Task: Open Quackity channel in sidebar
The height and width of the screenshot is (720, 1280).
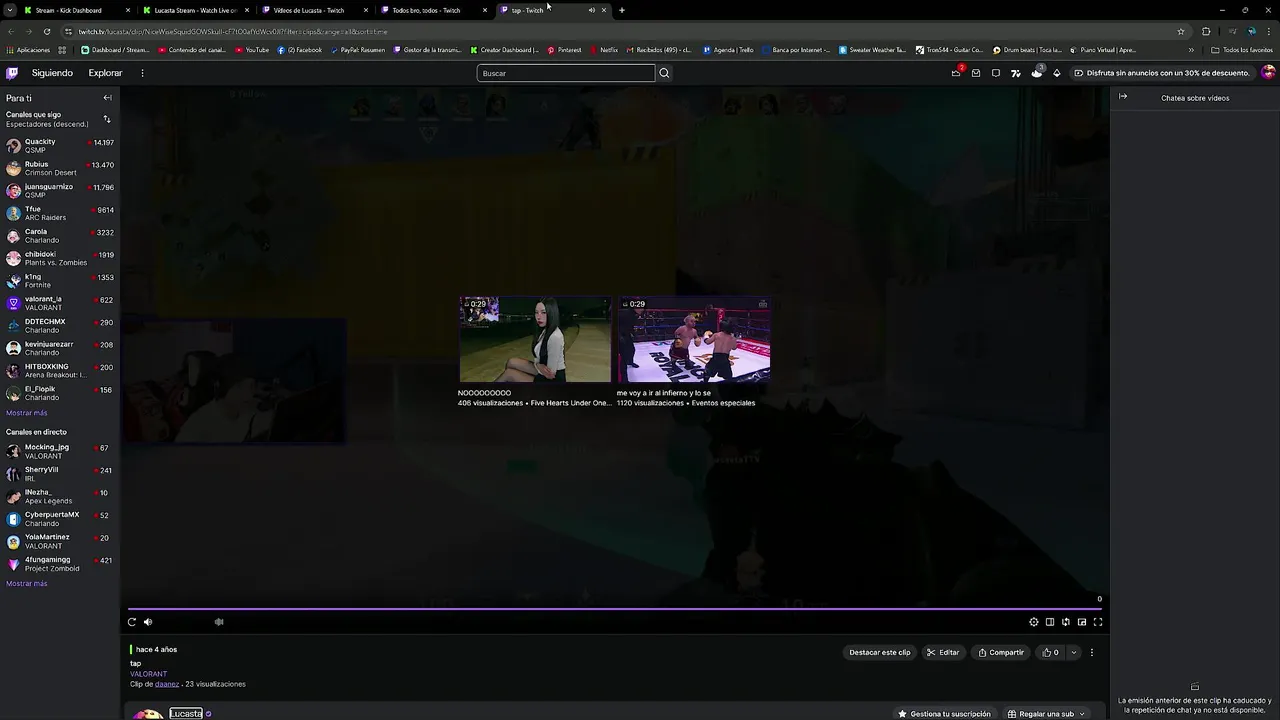Action: 60,146
